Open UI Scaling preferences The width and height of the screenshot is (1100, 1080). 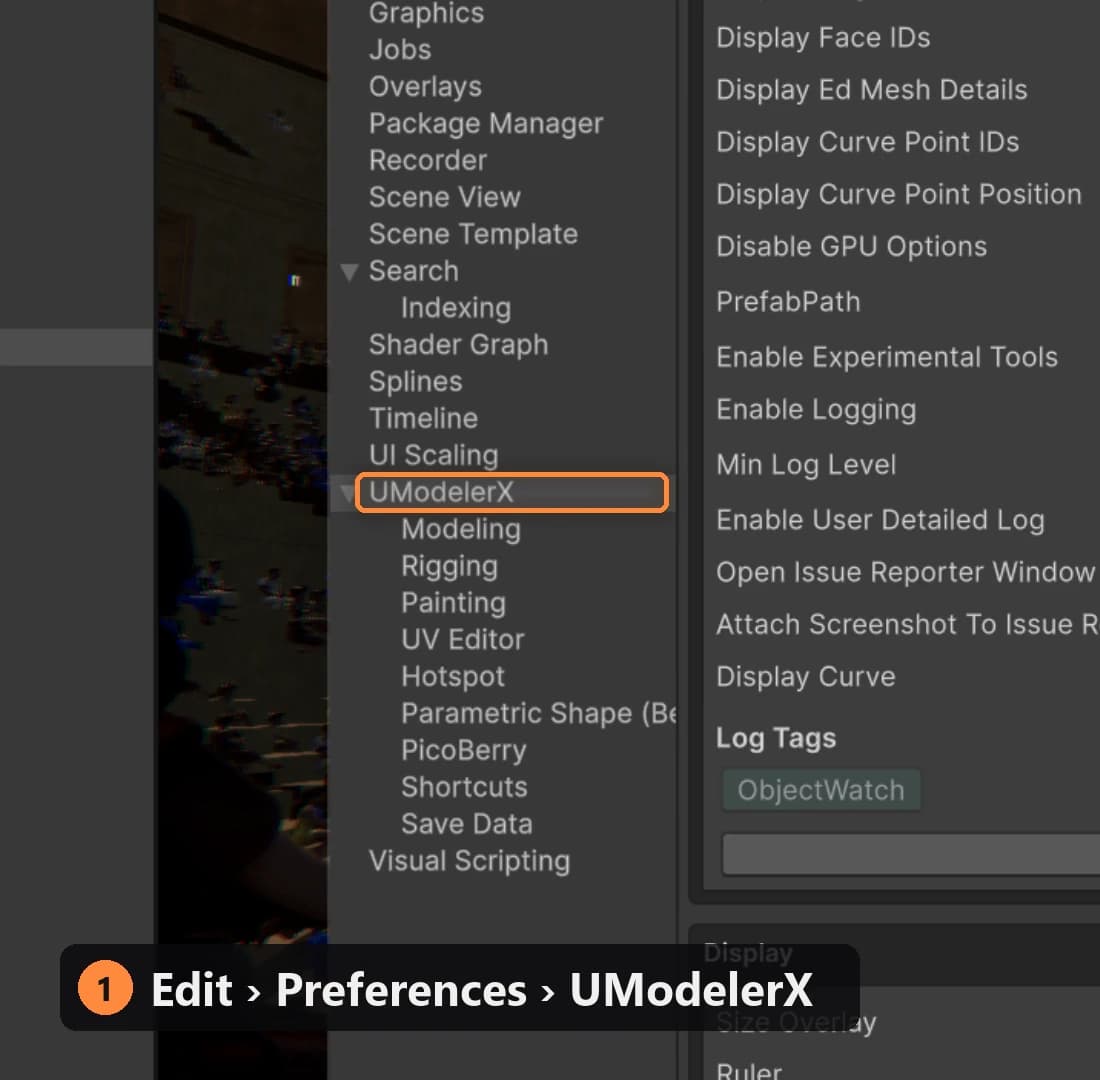(x=434, y=455)
